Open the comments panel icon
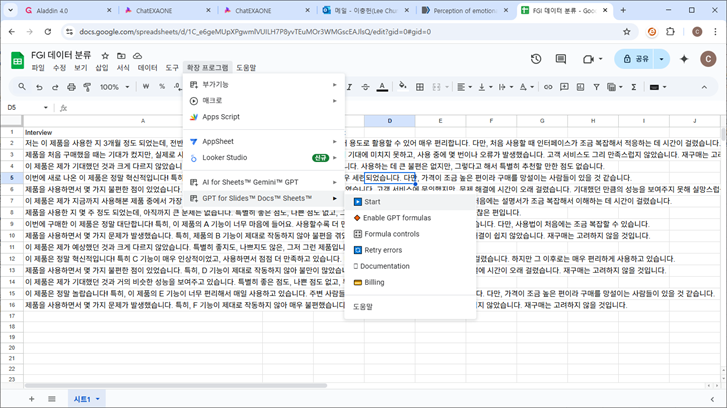This screenshot has width=727, height=408. coord(561,59)
